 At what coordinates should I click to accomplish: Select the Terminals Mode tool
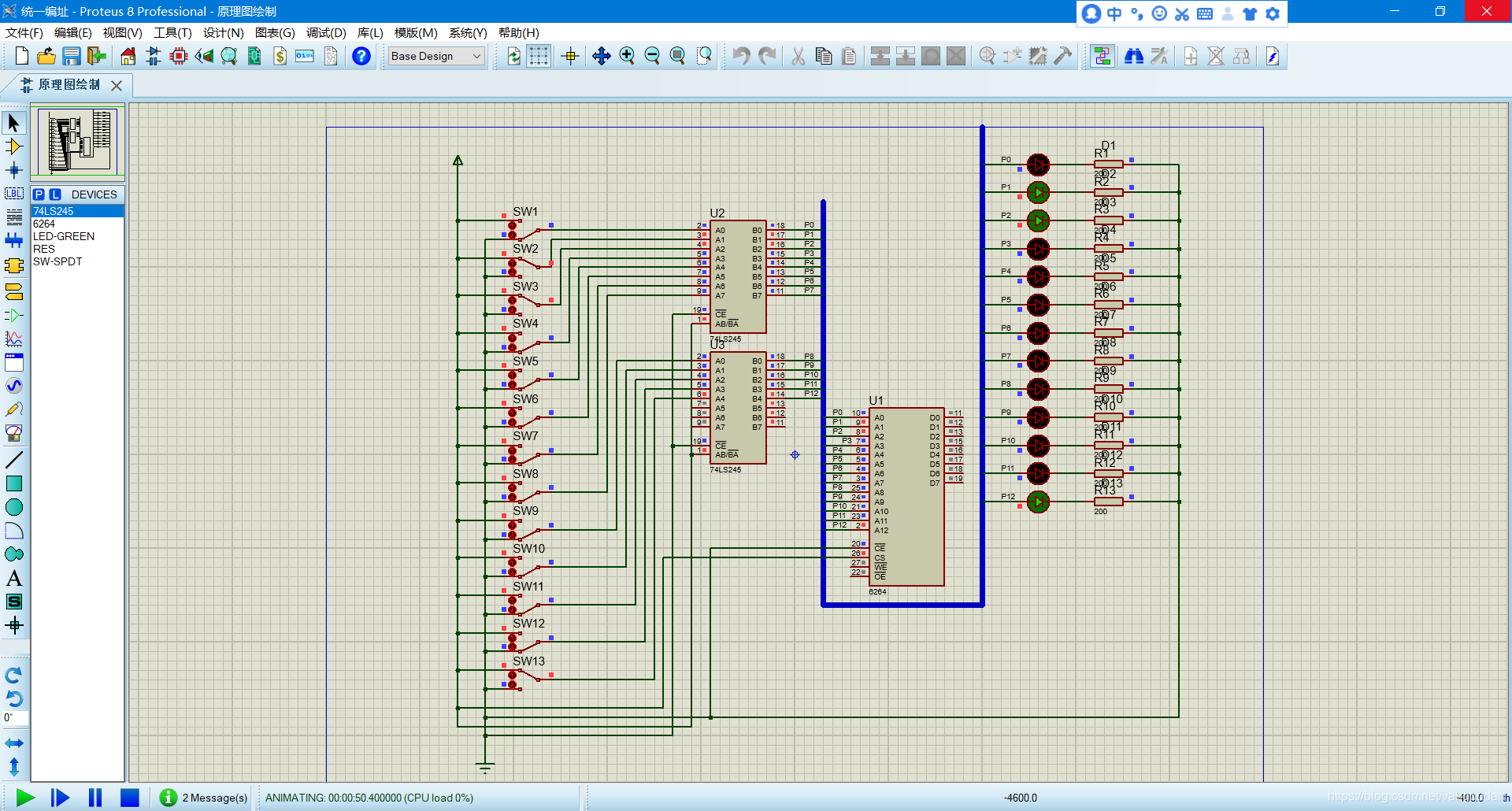(x=14, y=292)
